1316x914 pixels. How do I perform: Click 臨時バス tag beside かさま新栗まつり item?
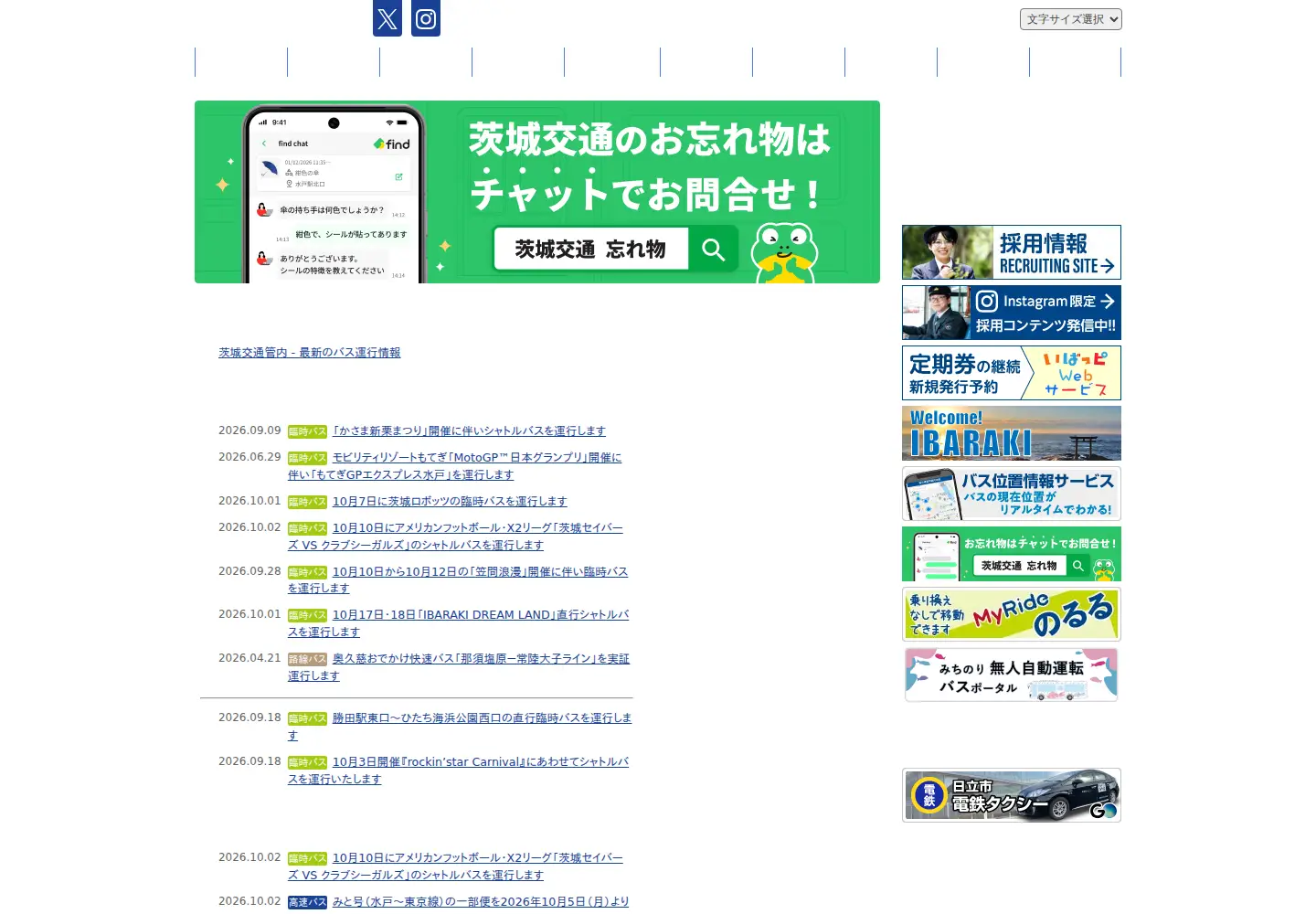point(307,431)
